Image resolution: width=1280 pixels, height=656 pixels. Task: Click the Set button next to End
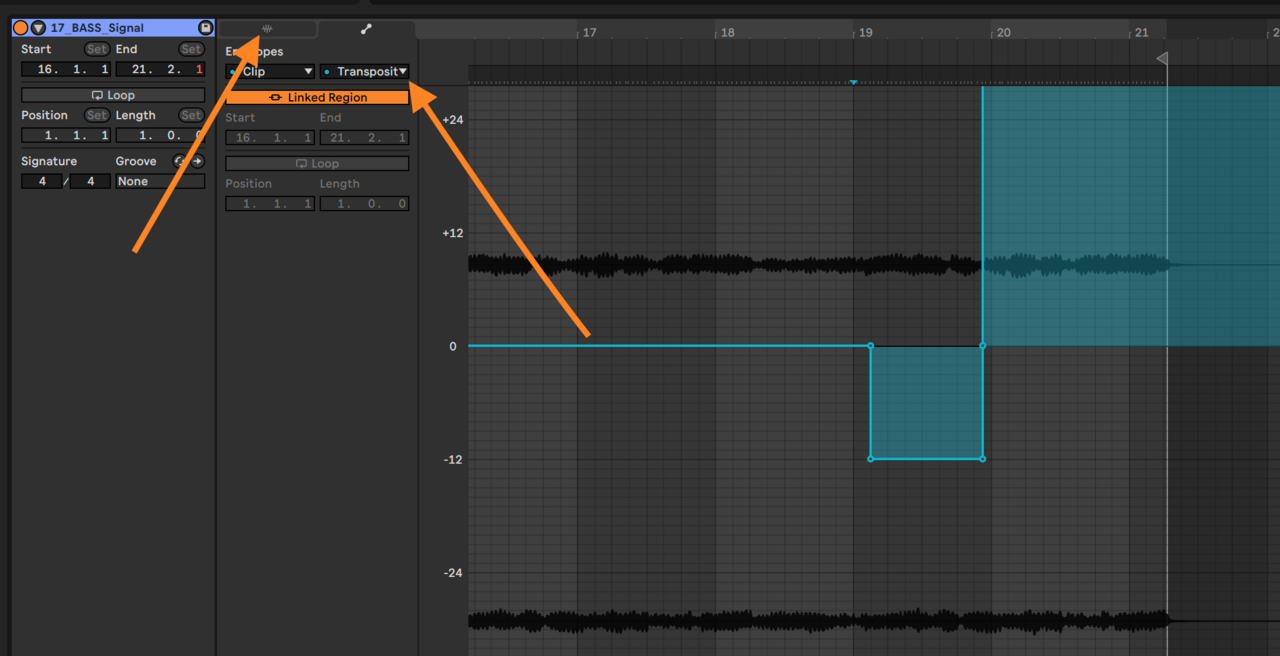click(x=191, y=49)
